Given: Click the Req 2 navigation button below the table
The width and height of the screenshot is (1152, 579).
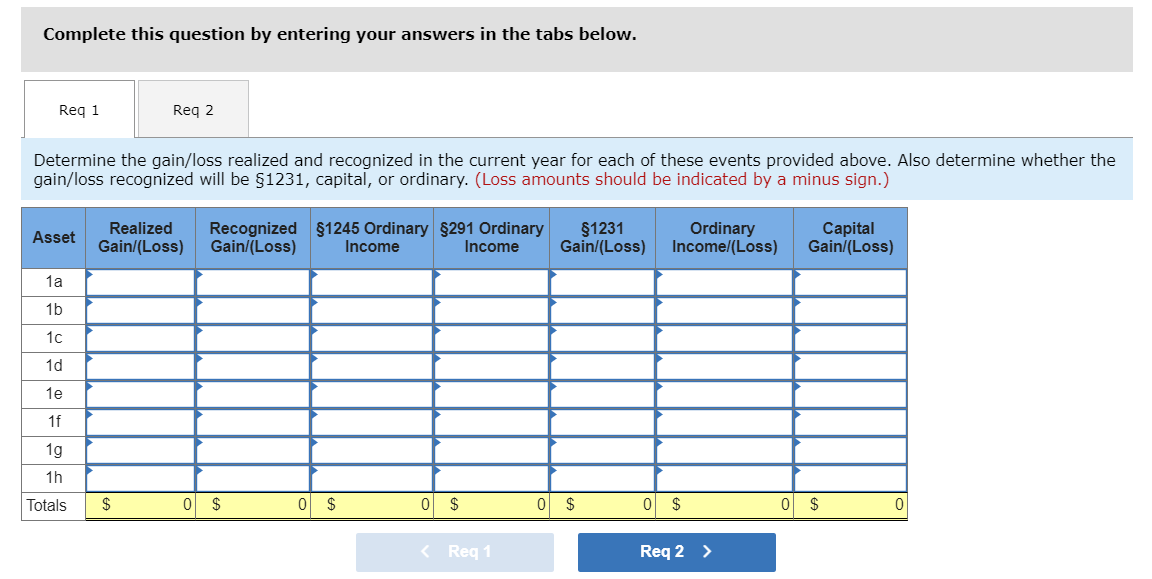Looking at the screenshot, I should [676, 552].
